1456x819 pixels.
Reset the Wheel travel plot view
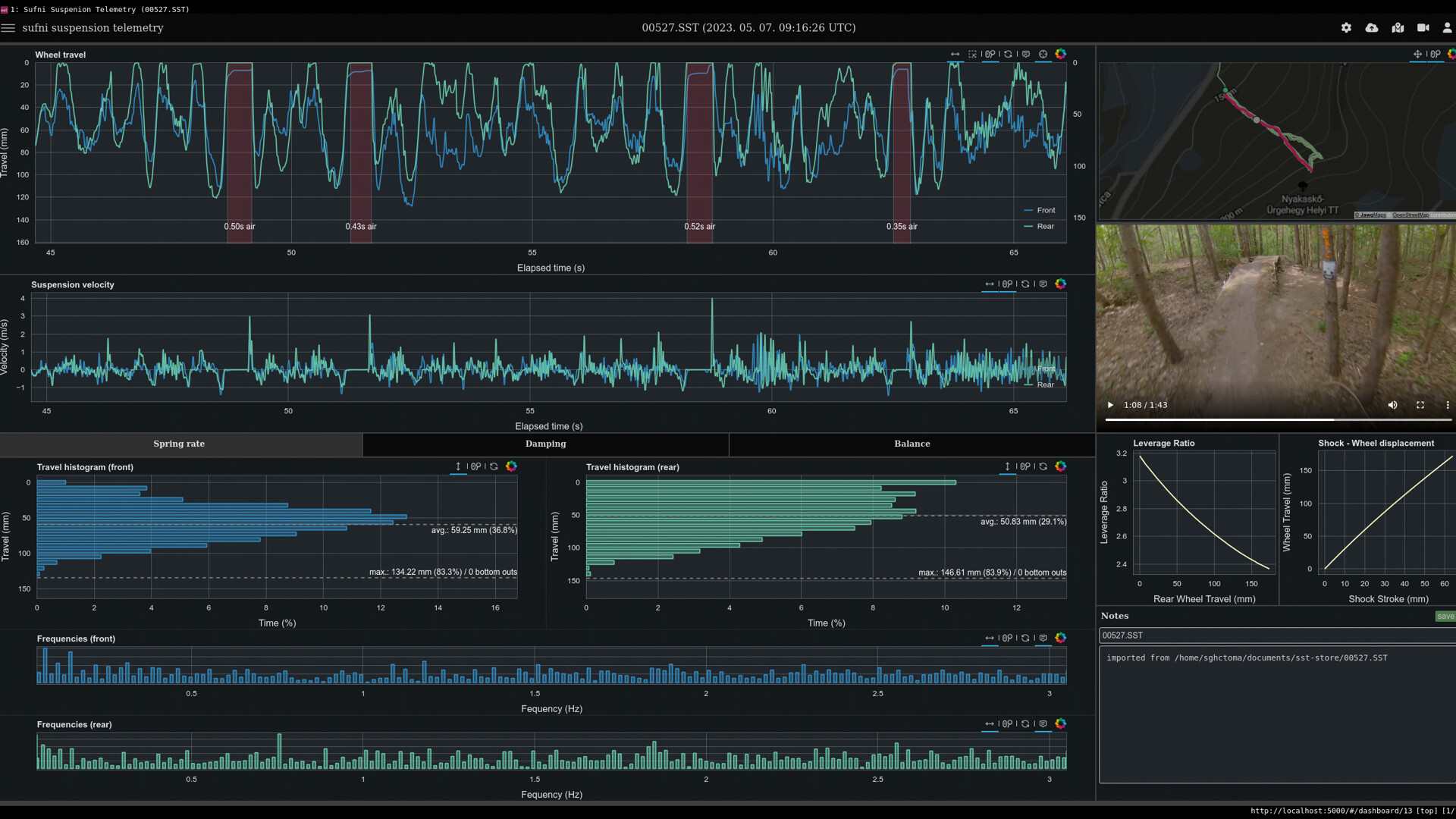pyautogui.click(x=1008, y=55)
